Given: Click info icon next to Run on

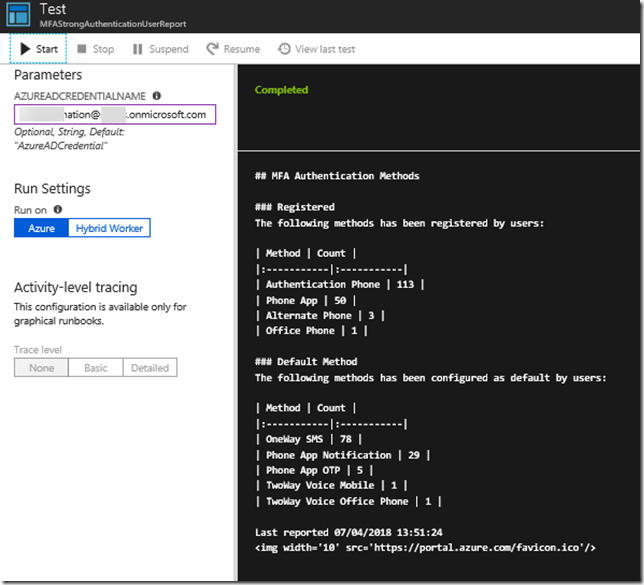Looking at the screenshot, I should 57,210.
